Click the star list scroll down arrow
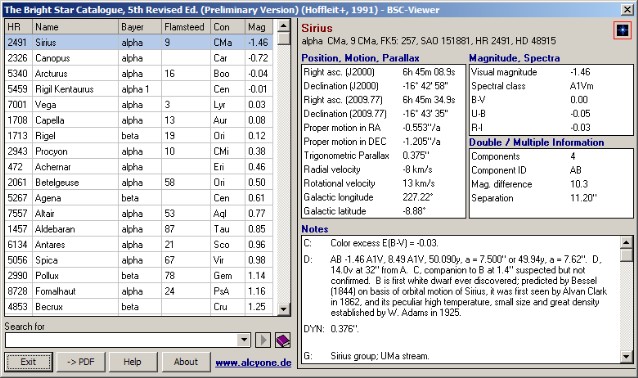The image size is (638, 378). click(284, 309)
